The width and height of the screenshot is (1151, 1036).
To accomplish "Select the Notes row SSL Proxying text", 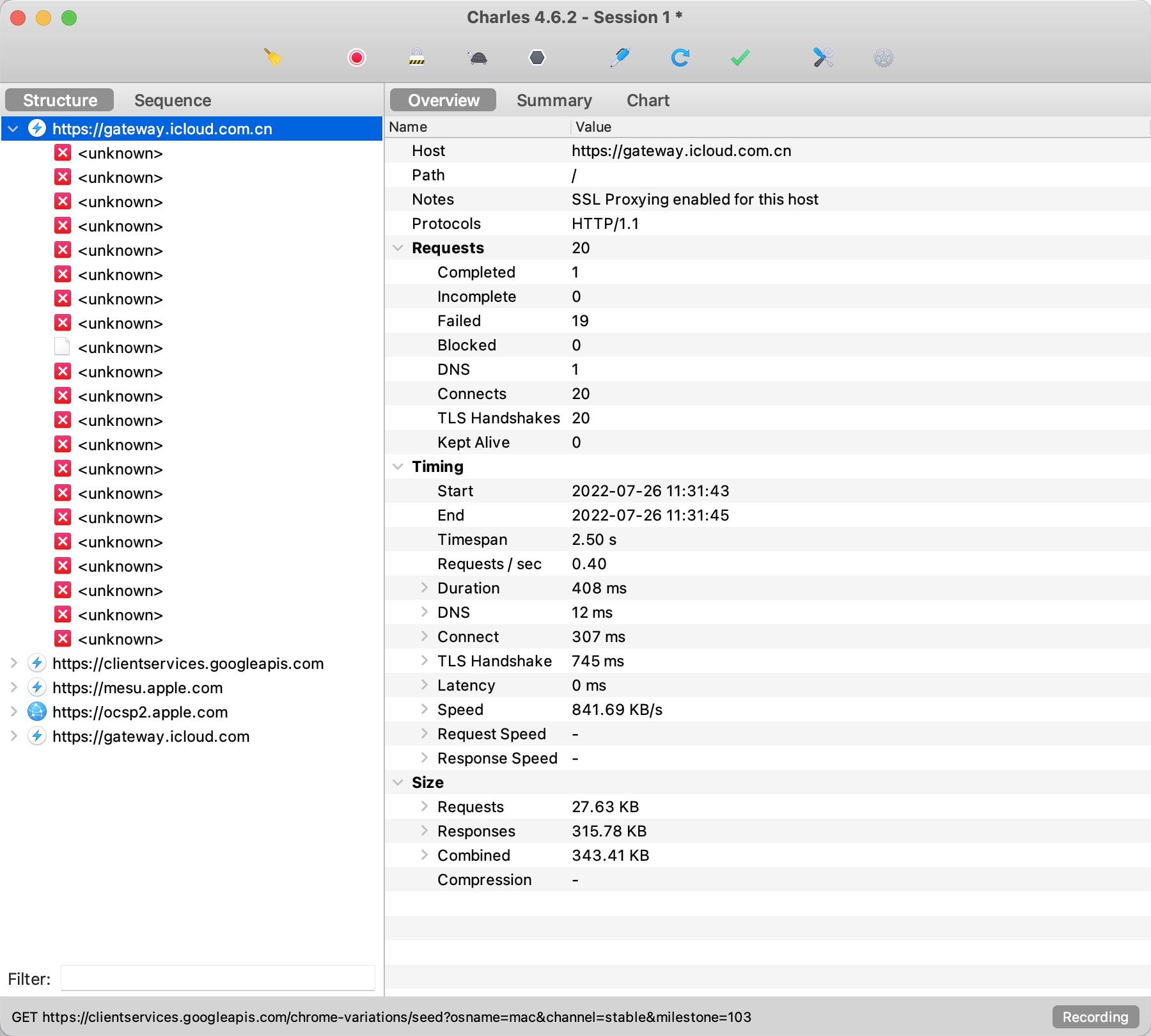I will pos(695,199).
